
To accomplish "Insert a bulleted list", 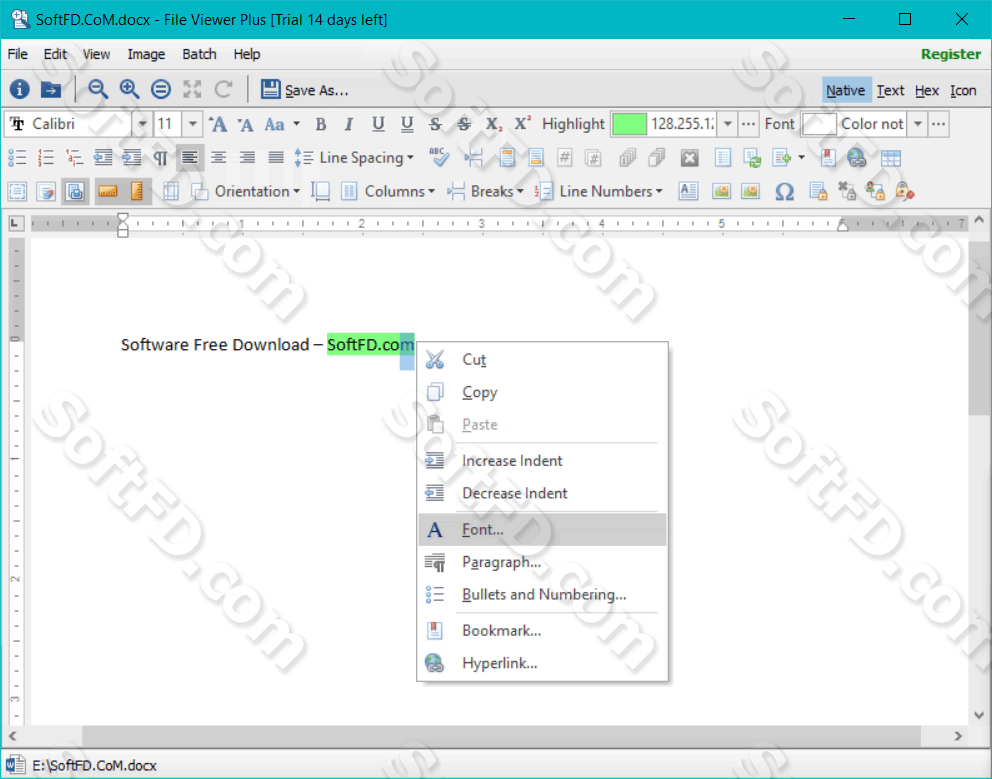I will 17,158.
